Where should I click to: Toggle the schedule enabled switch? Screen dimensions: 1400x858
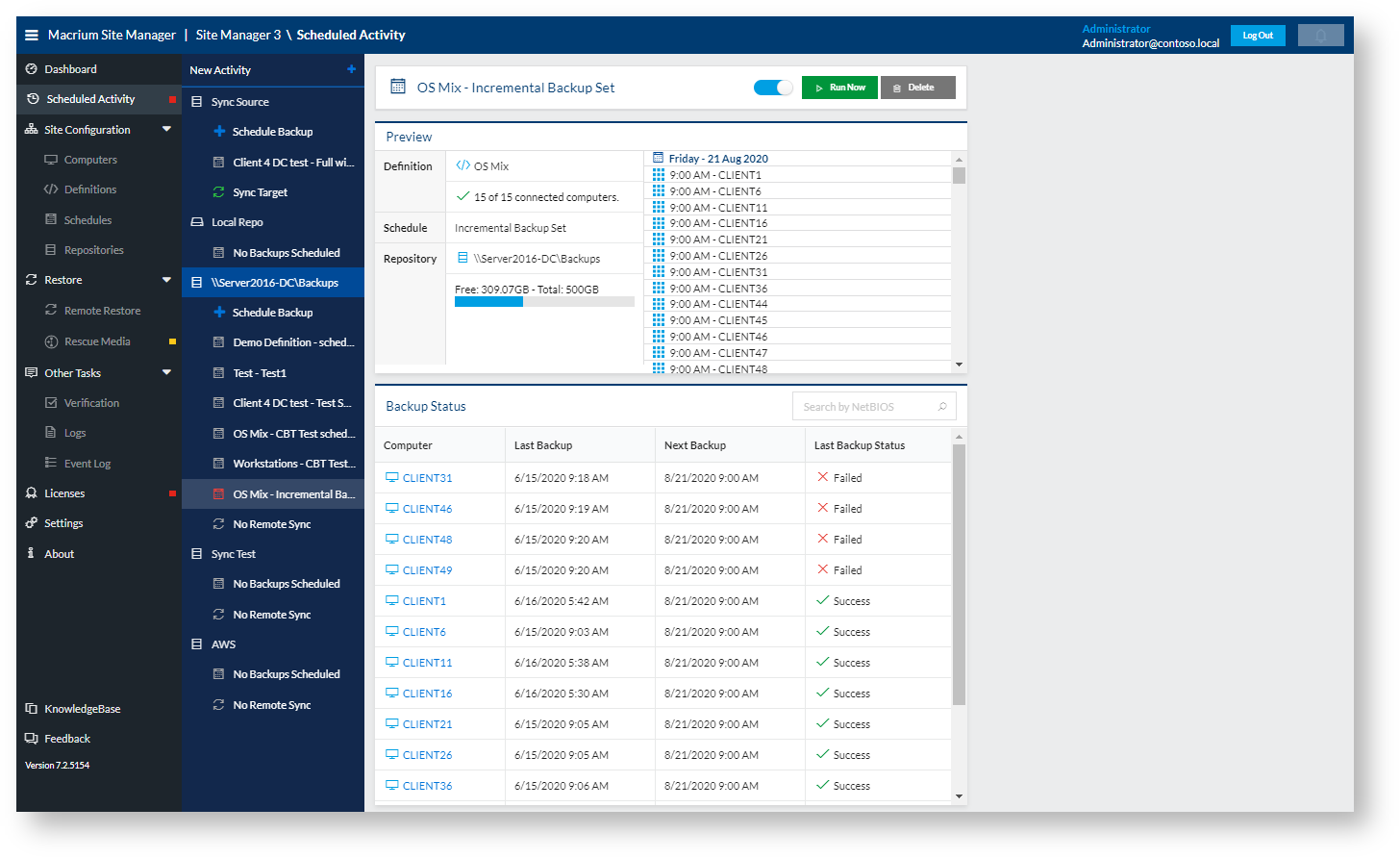tap(773, 88)
